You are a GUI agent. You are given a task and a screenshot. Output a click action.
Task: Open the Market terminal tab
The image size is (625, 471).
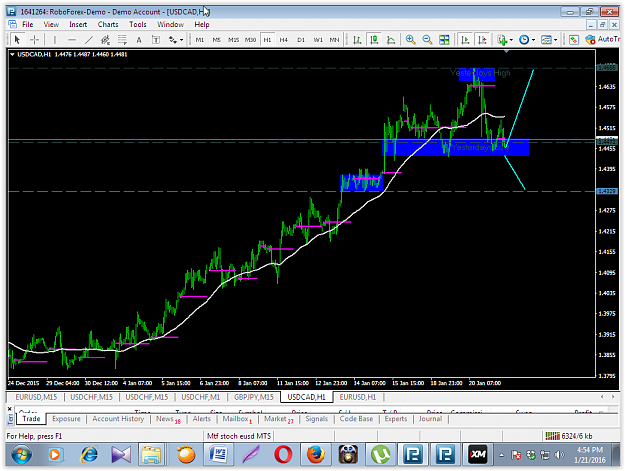coord(278,419)
